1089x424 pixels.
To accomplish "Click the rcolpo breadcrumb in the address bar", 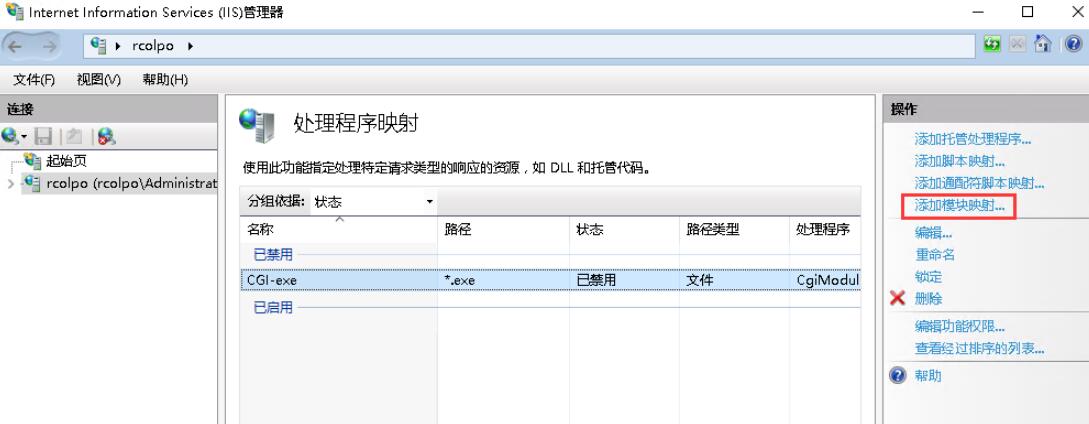I will tap(152, 46).
